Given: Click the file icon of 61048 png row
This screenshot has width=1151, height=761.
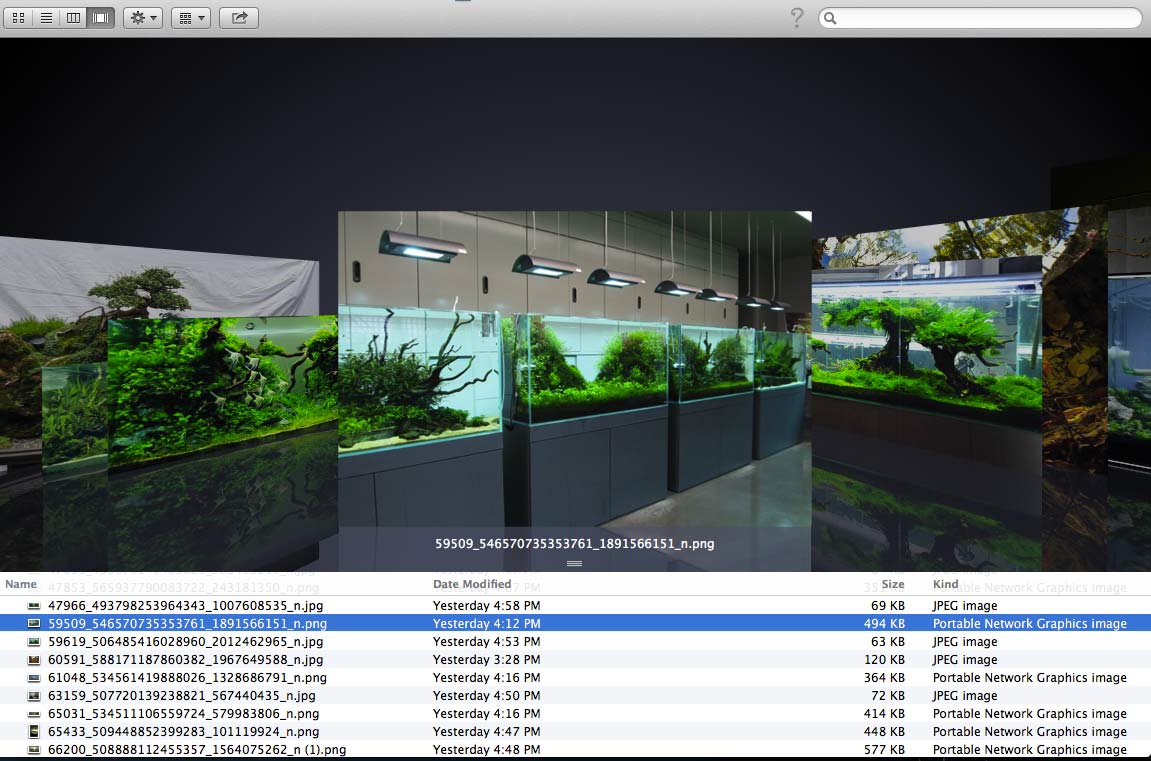Looking at the screenshot, I should click(x=34, y=677).
